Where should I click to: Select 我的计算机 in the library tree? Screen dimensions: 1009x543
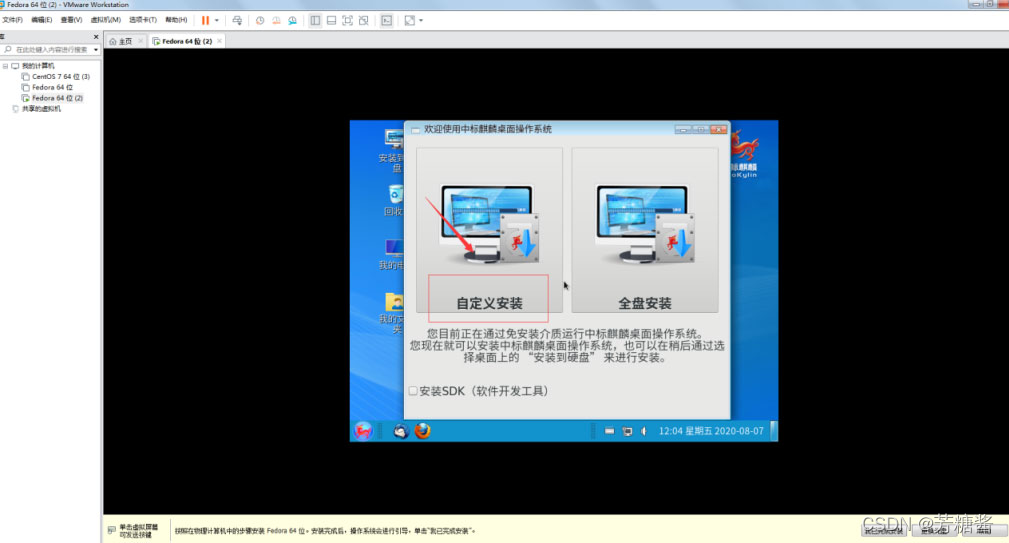(x=38, y=66)
